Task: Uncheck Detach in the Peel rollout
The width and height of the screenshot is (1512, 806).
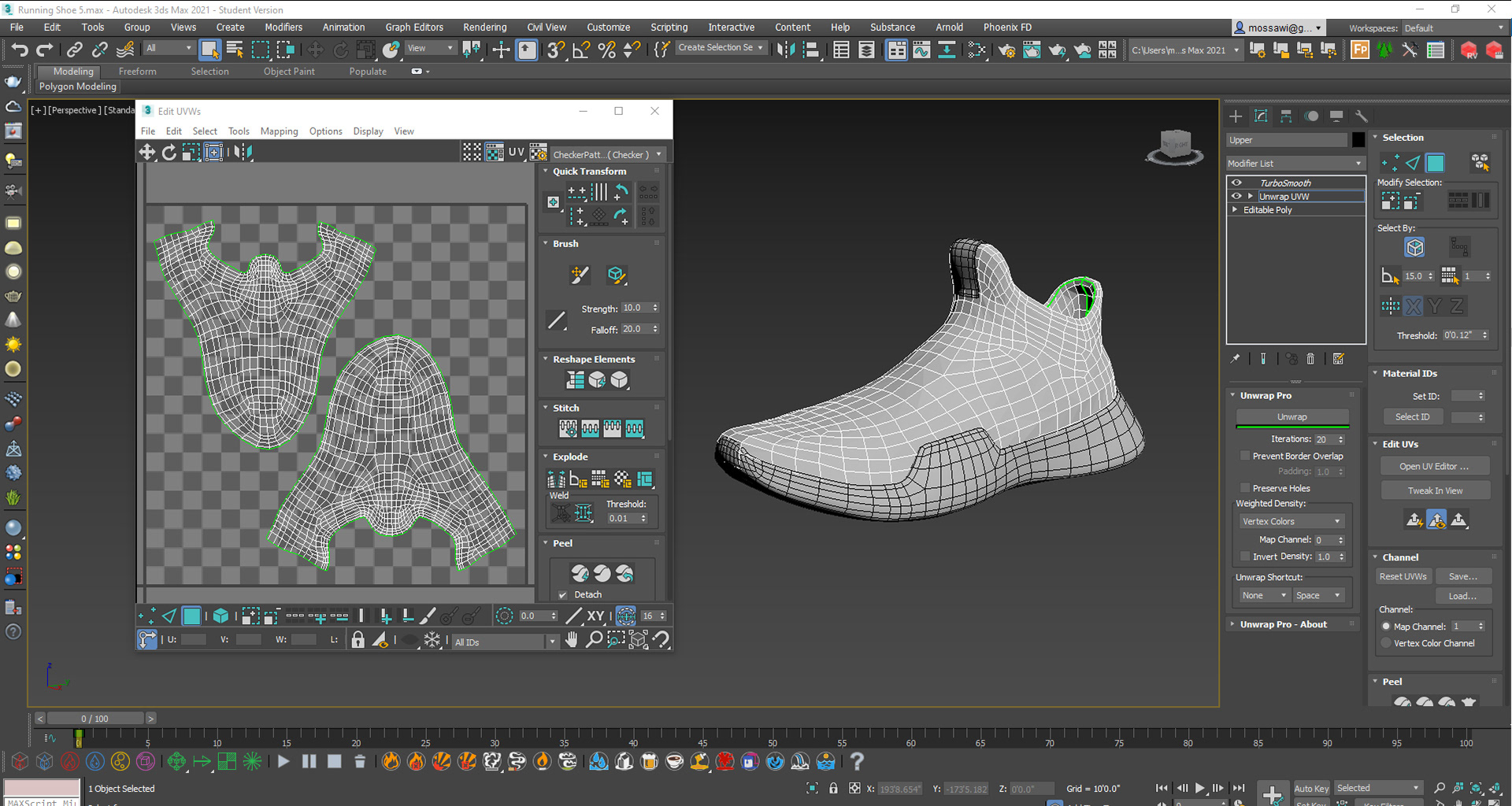Action: [x=562, y=594]
